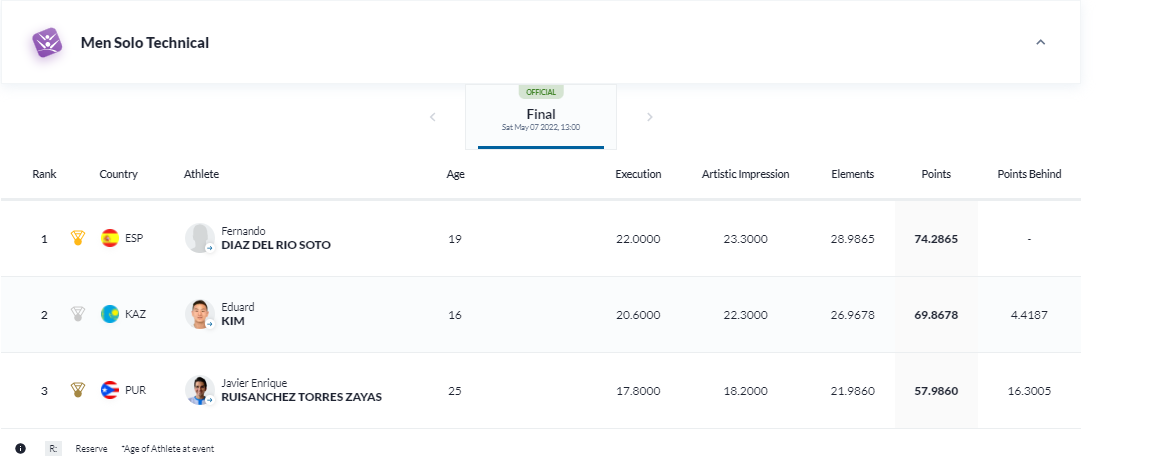This screenshot has width=1154, height=472.
Task: Click the info icon in footer
Action: pos(20,449)
